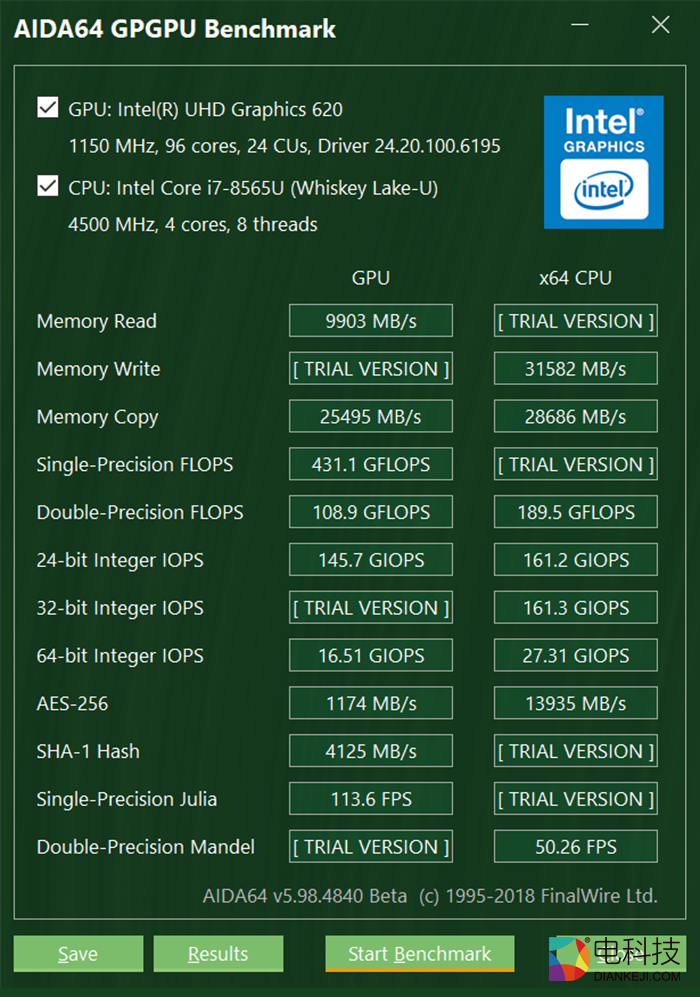Image resolution: width=700 pixels, height=997 pixels.
Task: Select the CPU AES-256 result field
Action: point(575,704)
